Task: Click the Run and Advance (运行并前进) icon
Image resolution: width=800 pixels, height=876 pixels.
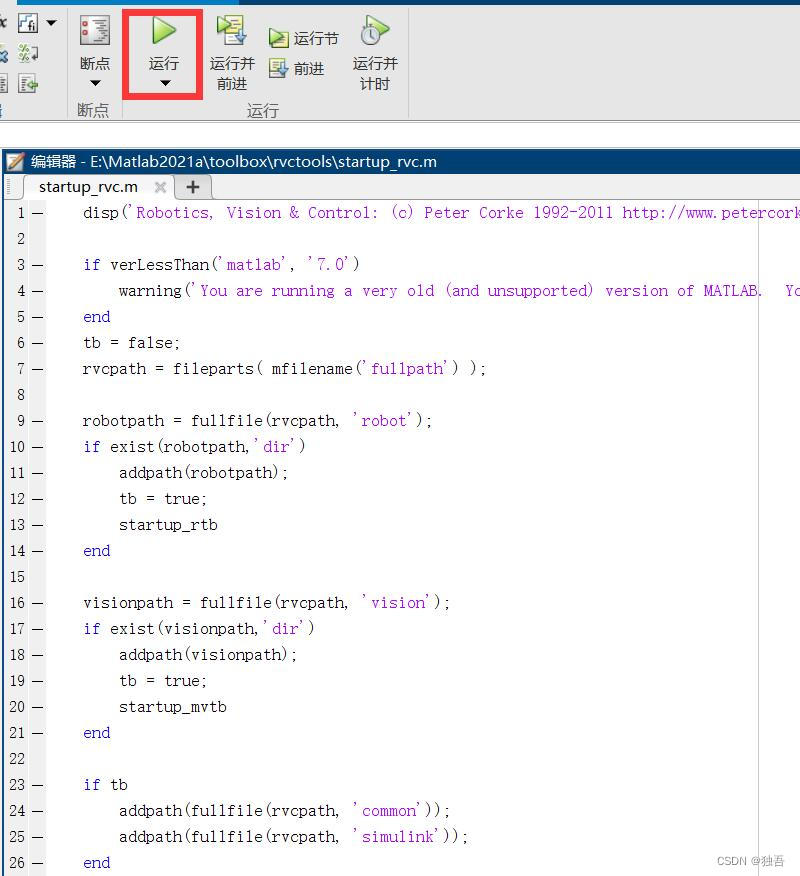Action: click(x=232, y=30)
